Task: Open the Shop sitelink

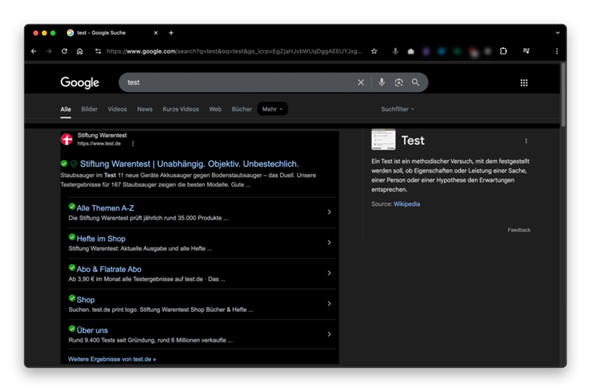Action: 85,300
